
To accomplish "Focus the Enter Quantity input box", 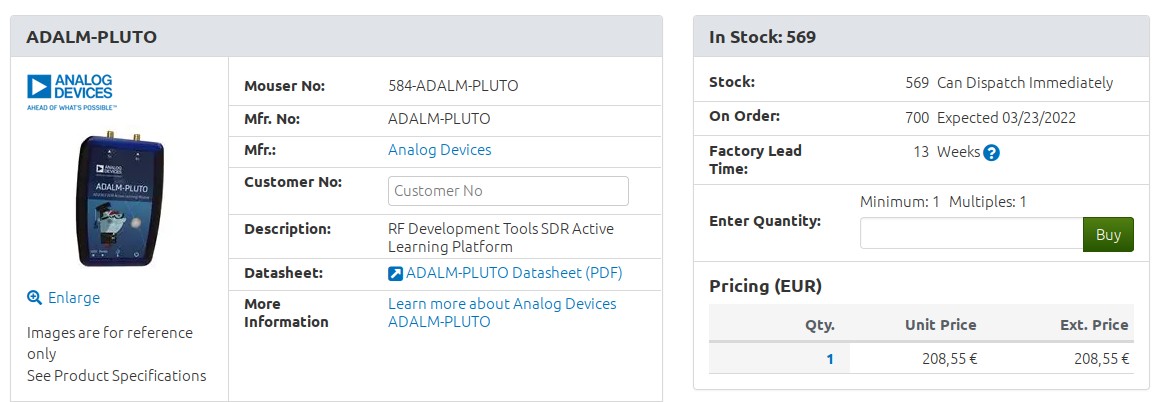I will pos(971,233).
